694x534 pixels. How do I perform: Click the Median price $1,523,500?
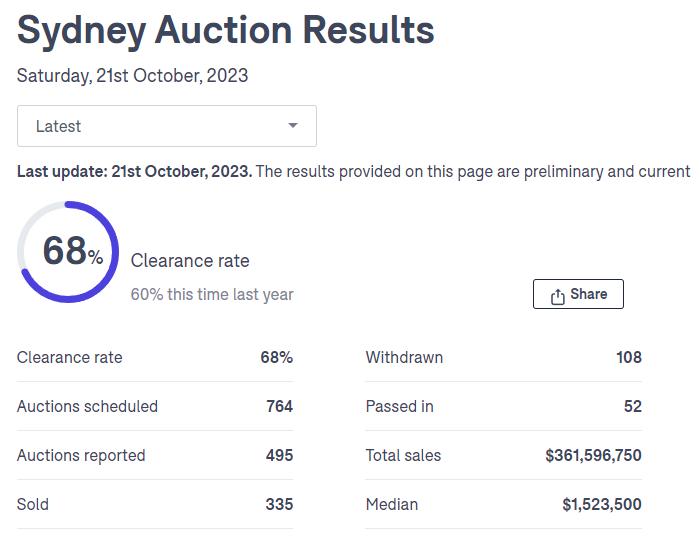(x=602, y=504)
